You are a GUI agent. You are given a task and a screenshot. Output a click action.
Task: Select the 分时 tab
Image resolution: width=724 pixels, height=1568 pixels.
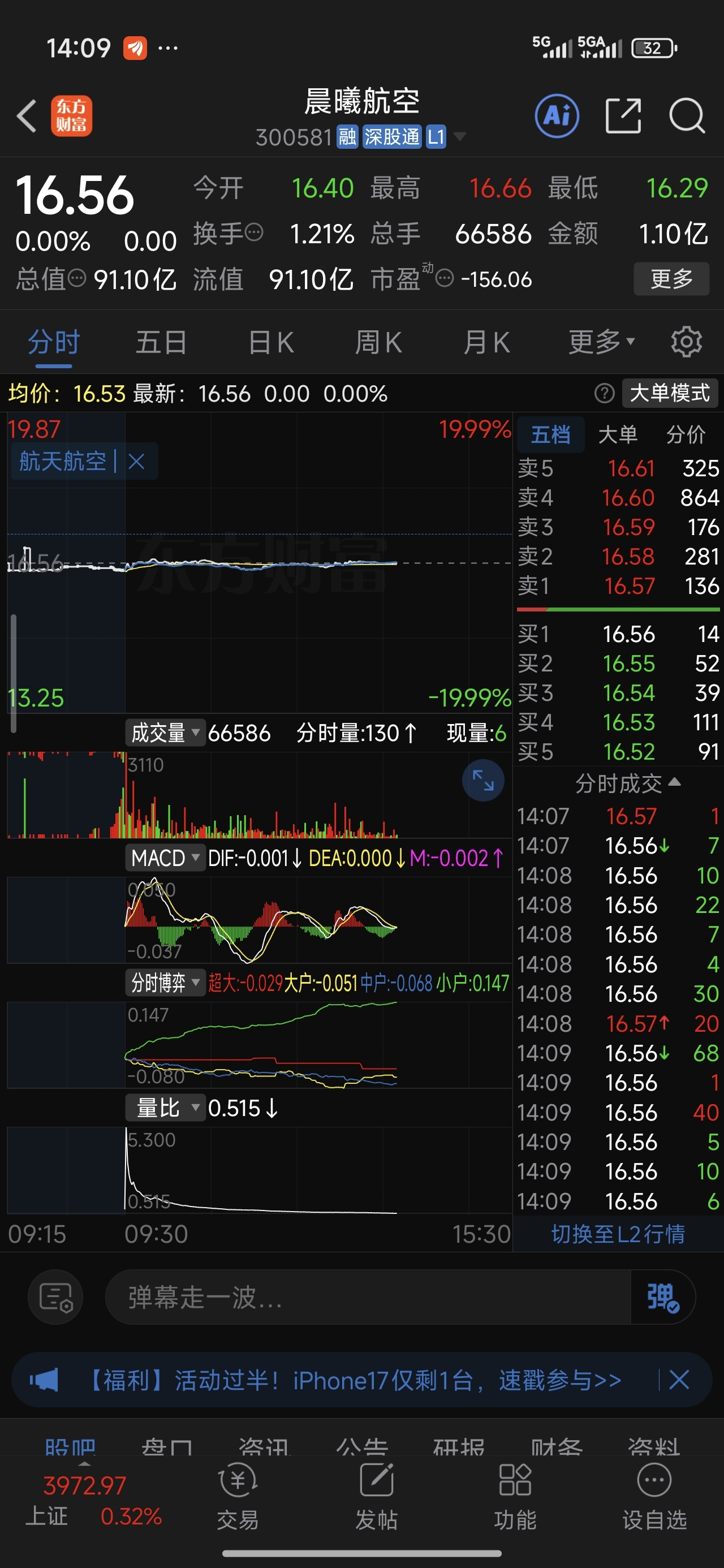(x=54, y=342)
